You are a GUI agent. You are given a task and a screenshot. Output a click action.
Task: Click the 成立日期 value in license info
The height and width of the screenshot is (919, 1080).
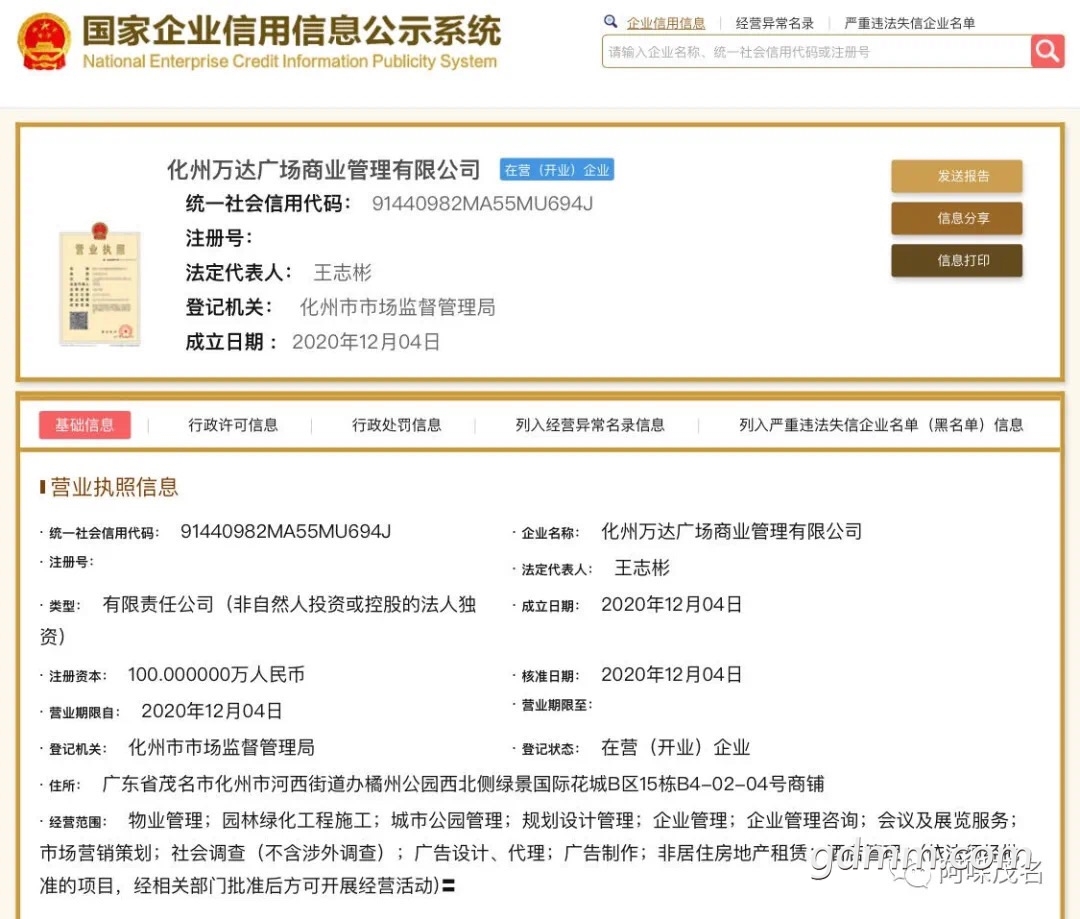(672, 604)
